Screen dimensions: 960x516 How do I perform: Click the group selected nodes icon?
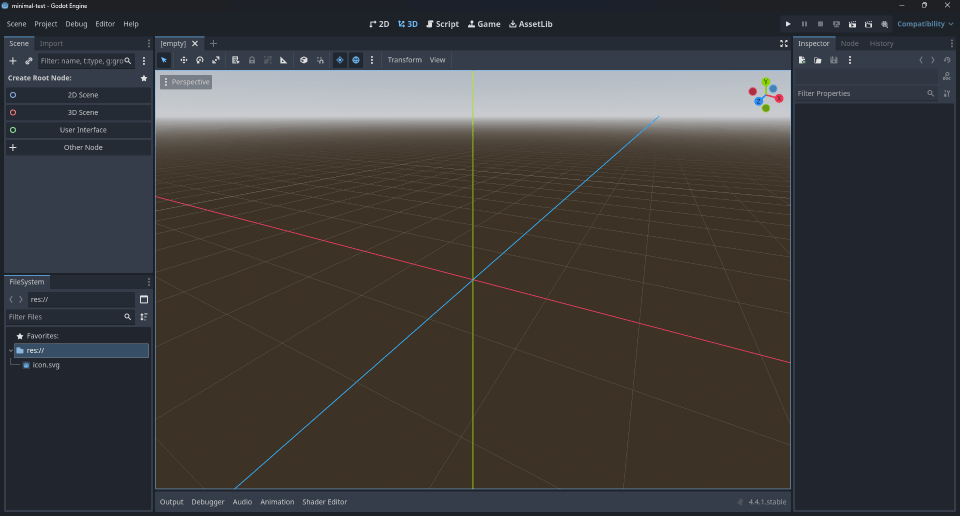click(268, 60)
